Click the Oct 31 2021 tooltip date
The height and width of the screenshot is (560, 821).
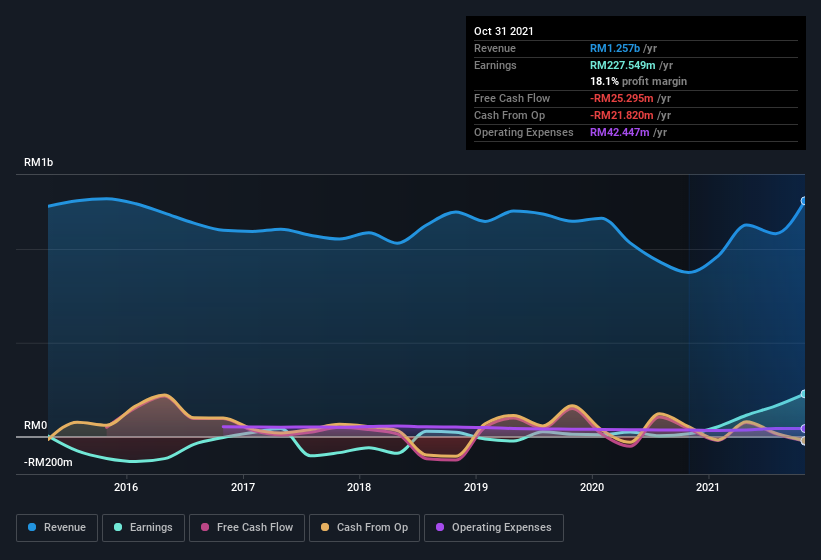[504, 31]
